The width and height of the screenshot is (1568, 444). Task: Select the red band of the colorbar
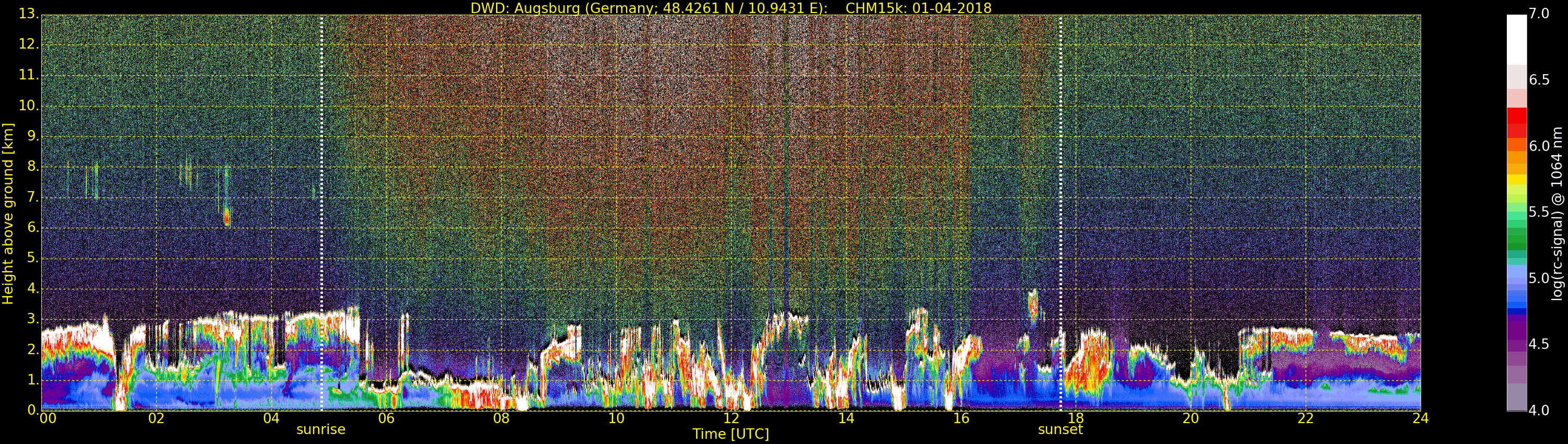coord(1516,122)
